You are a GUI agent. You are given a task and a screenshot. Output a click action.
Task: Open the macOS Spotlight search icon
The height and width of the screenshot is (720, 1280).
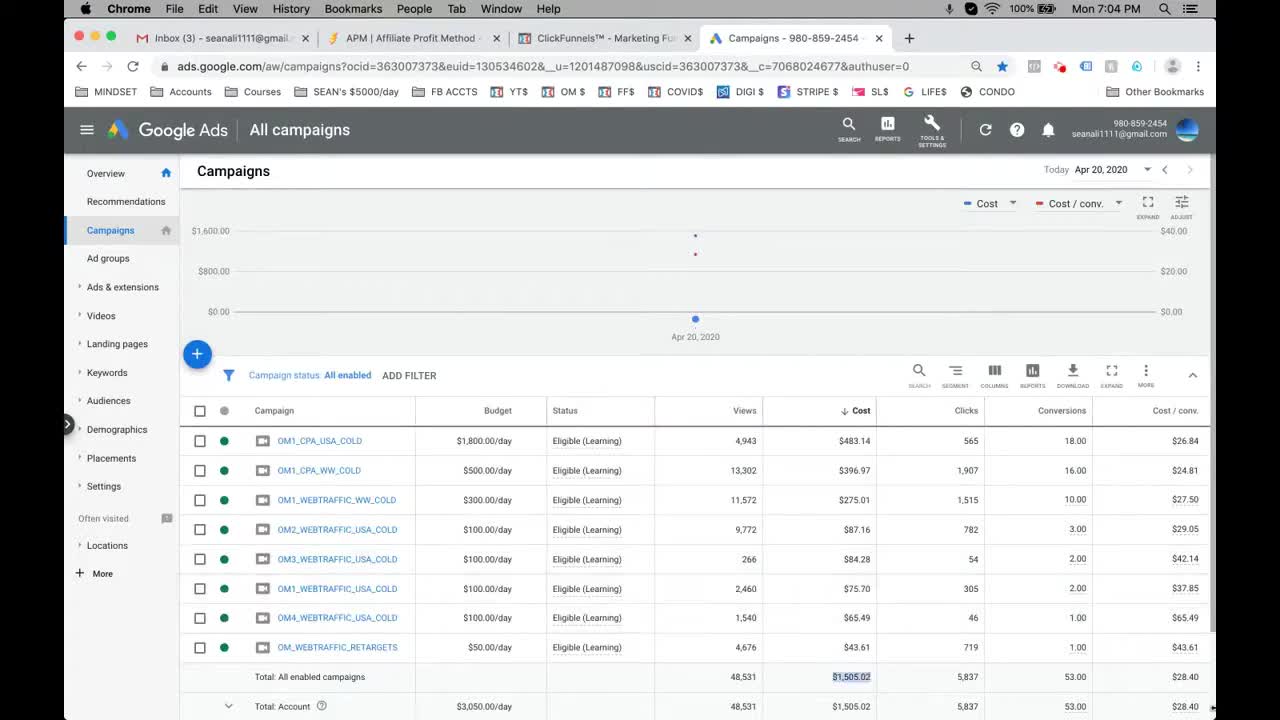[x=1165, y=9]
